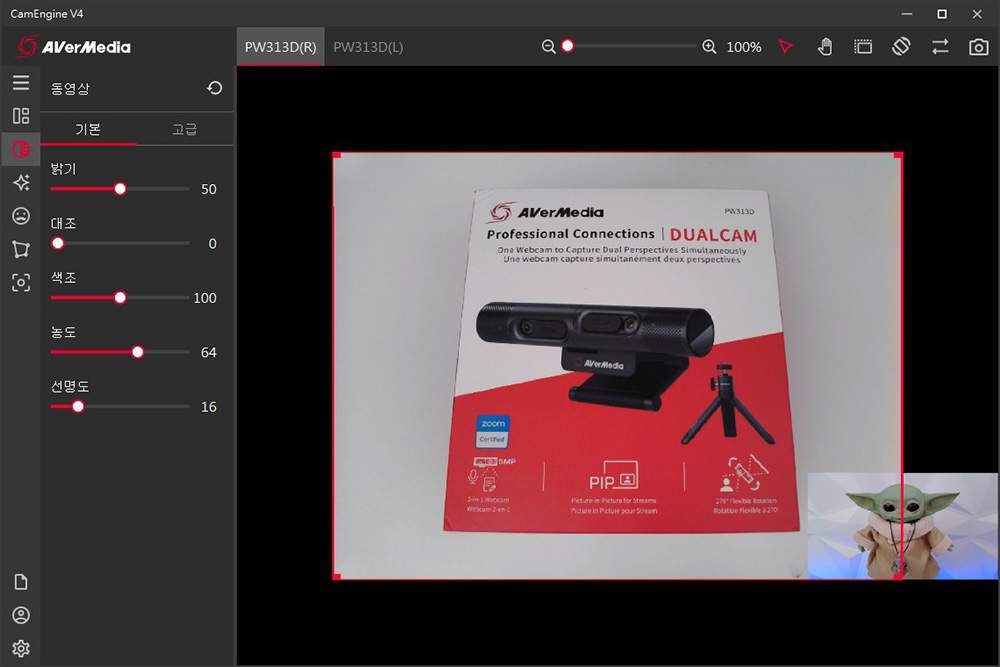Click the rotate view icon
Image resolution: width=1000 pixels, height=667 pixels.
pos(901,47)
